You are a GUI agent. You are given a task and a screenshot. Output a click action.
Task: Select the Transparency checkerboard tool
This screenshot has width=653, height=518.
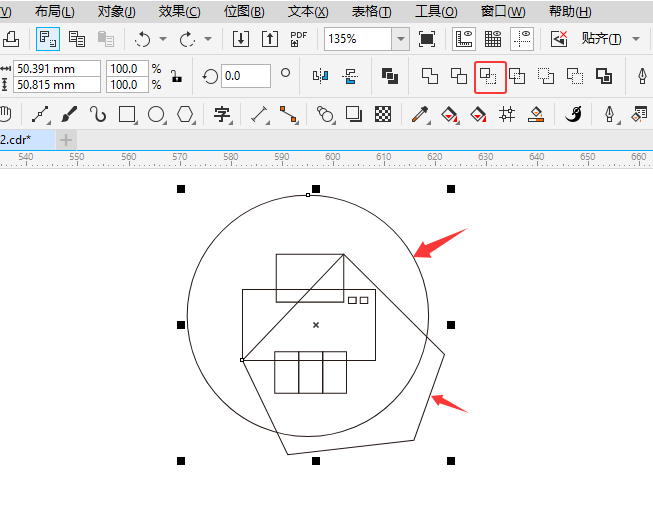click(x=383, y=114)
